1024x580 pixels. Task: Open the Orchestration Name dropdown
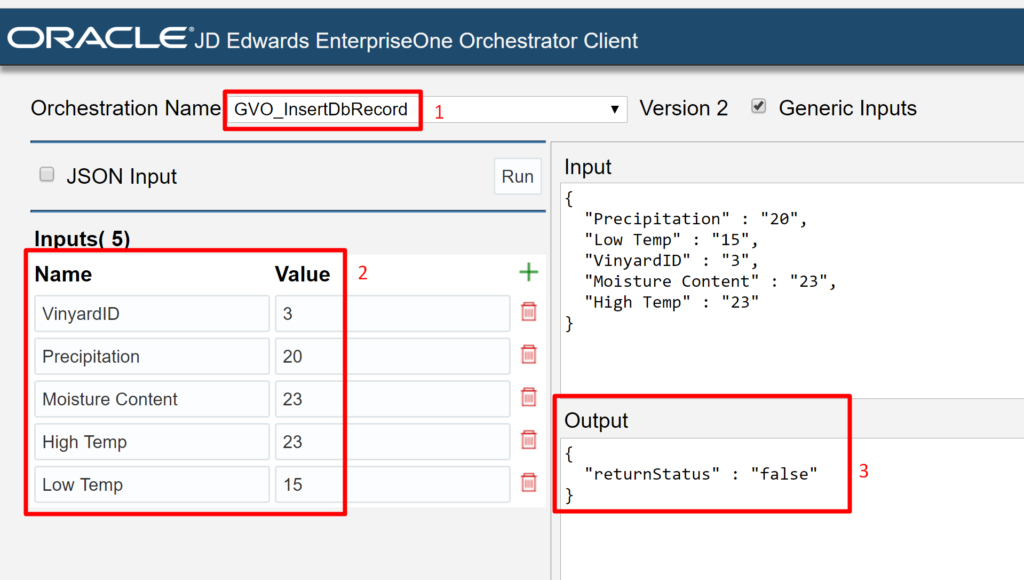(x=427, y=109)
